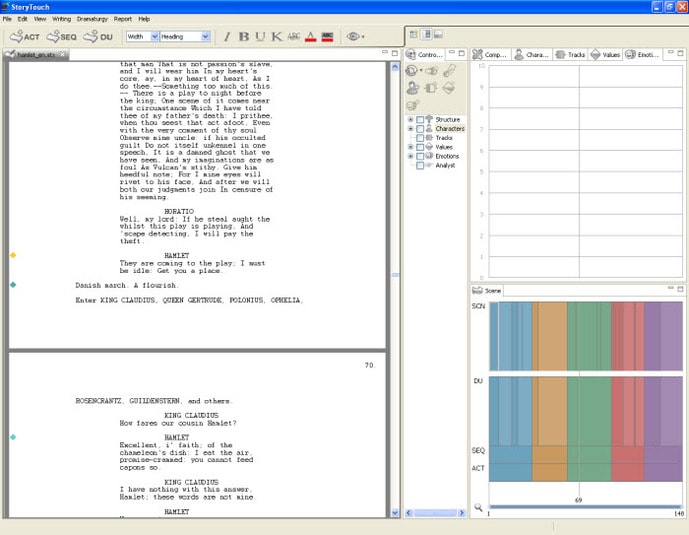Expand the Values tree node
Viewport: 689px width, 535px height.
[x=410, y=147]
